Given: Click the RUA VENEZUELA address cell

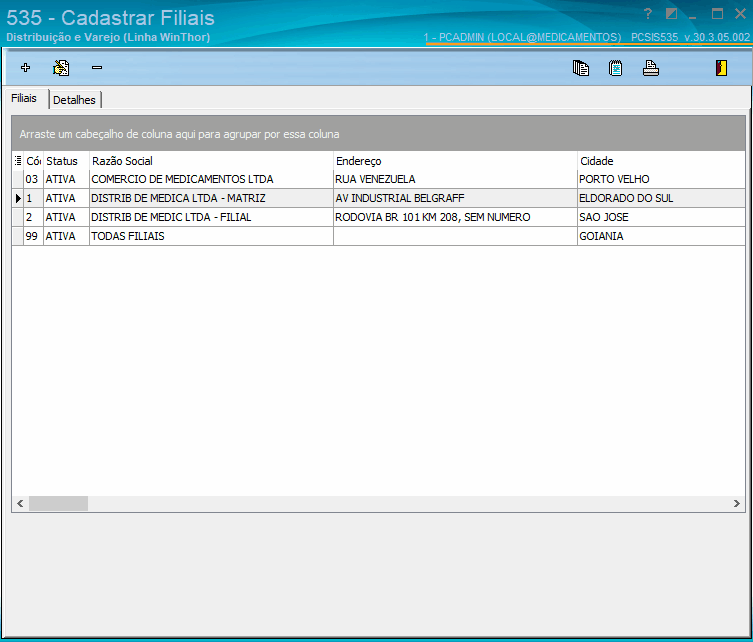Looking at the screenshot, I should [x=455, y=179].
